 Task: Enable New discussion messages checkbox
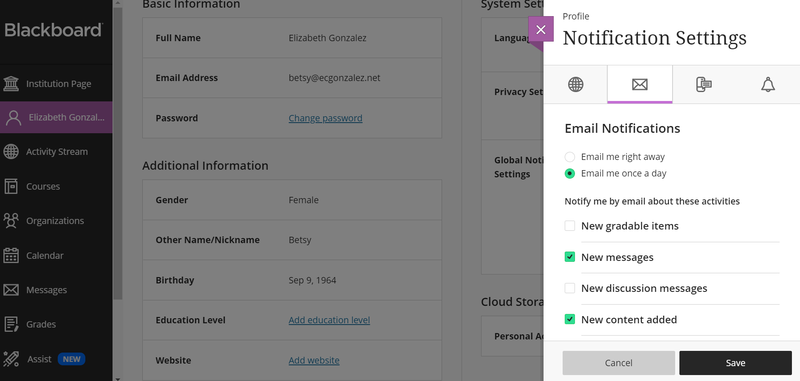click(570, 288)
